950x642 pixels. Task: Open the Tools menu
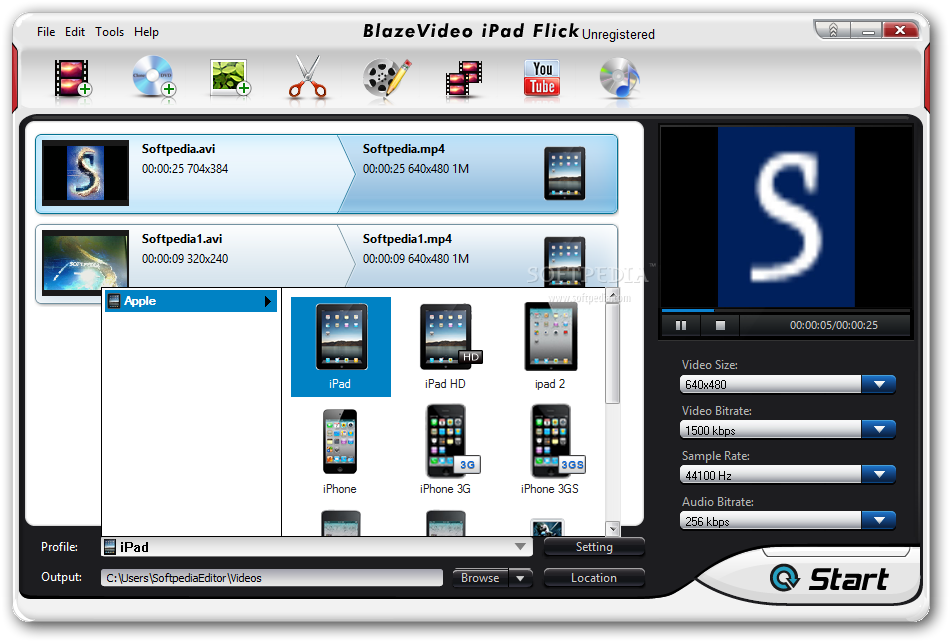point(110,31)
